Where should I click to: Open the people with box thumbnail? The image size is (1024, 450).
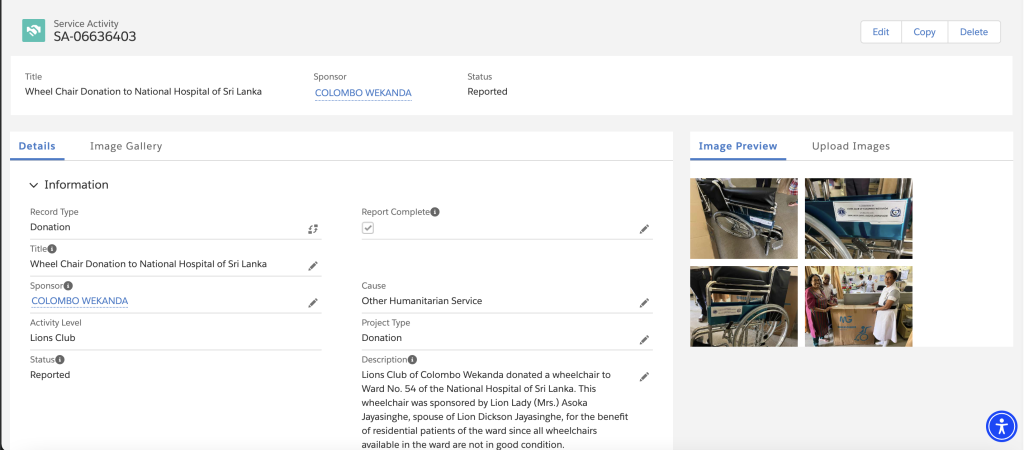click(858, 306)
